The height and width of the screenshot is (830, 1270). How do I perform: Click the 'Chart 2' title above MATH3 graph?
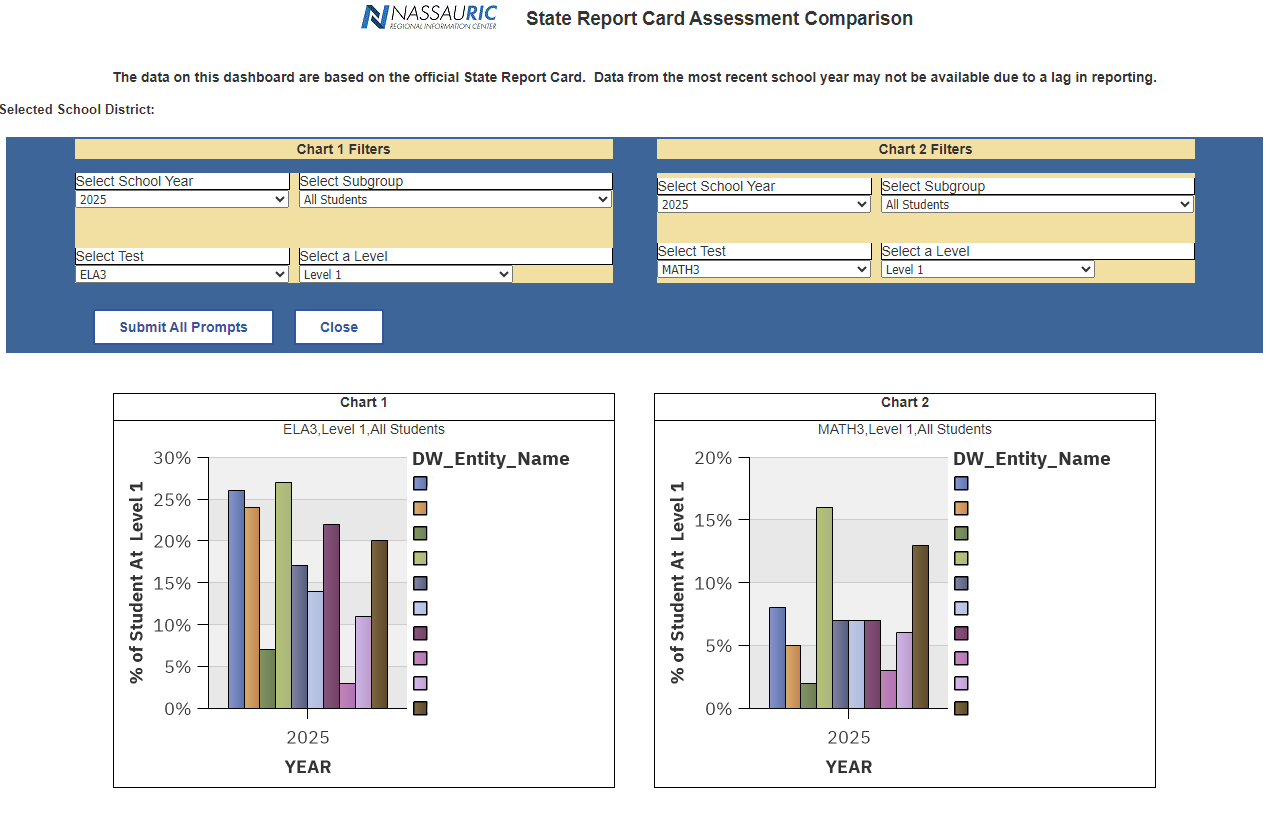click(905, 402)
